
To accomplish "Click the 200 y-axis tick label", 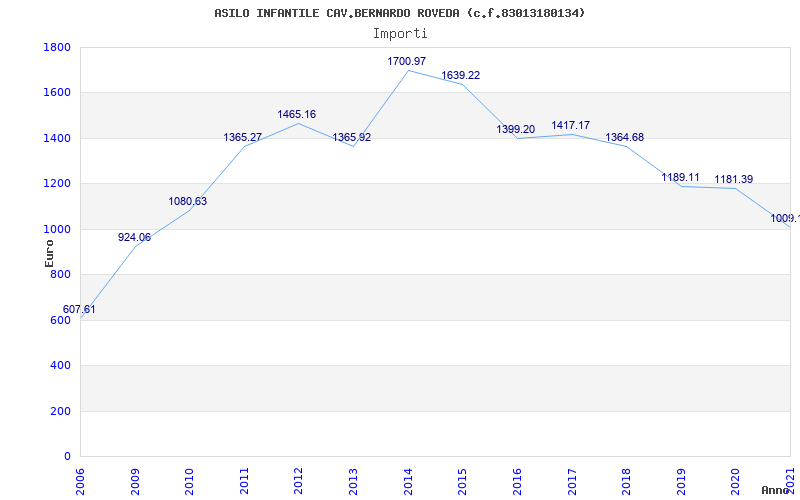I will [60, 411].
